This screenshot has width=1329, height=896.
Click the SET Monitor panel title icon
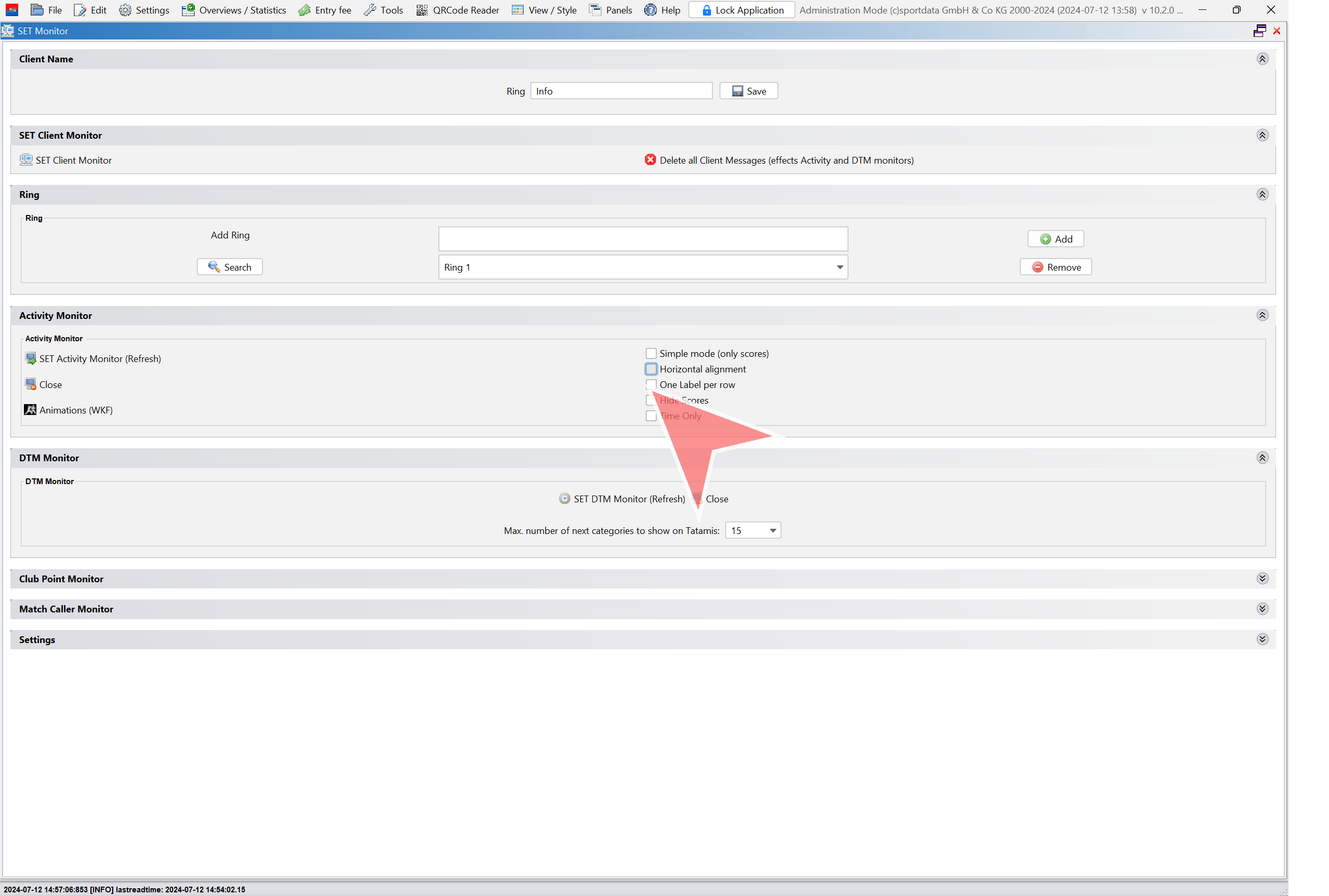point(7,31)
